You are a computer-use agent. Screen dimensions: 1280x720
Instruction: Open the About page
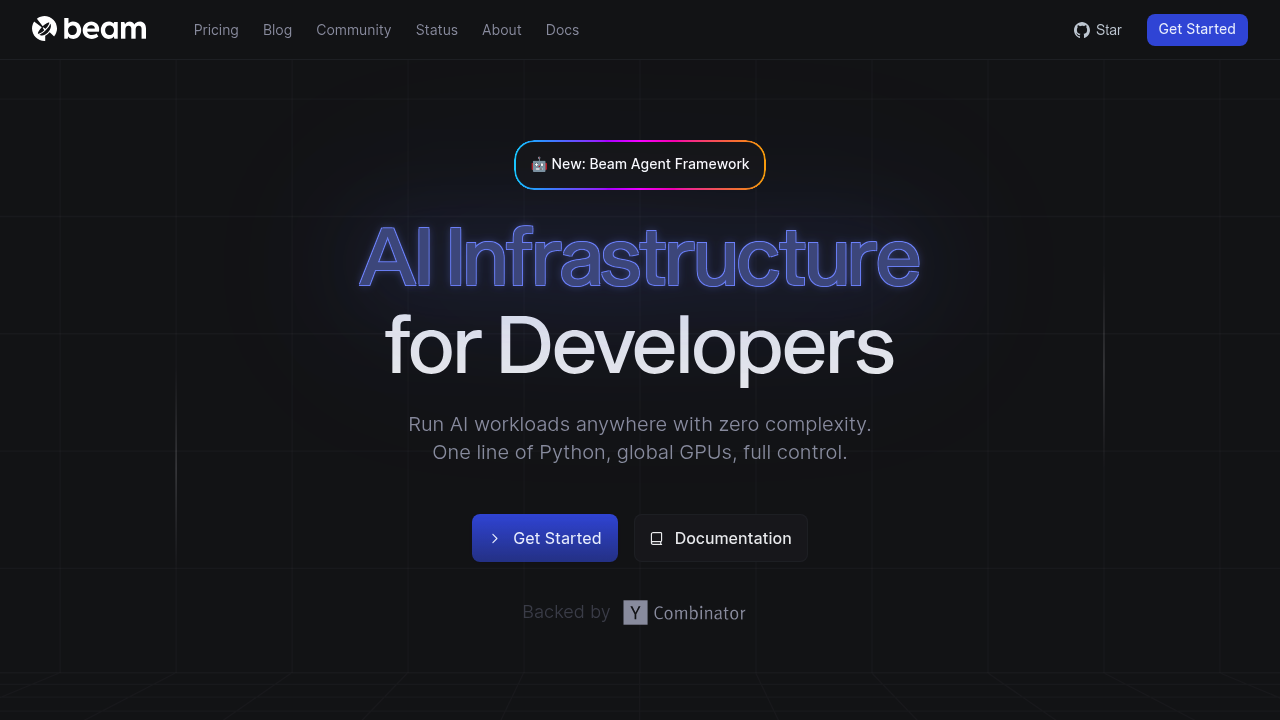pyautogui.click(x=502, y=30)
